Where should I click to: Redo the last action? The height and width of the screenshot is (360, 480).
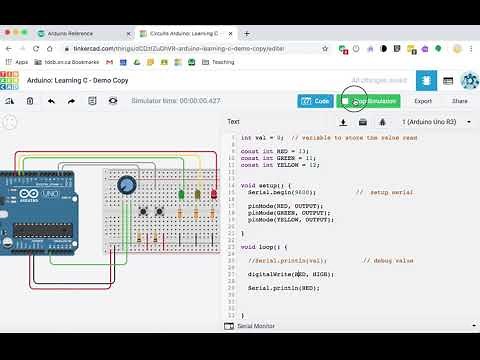71,101
